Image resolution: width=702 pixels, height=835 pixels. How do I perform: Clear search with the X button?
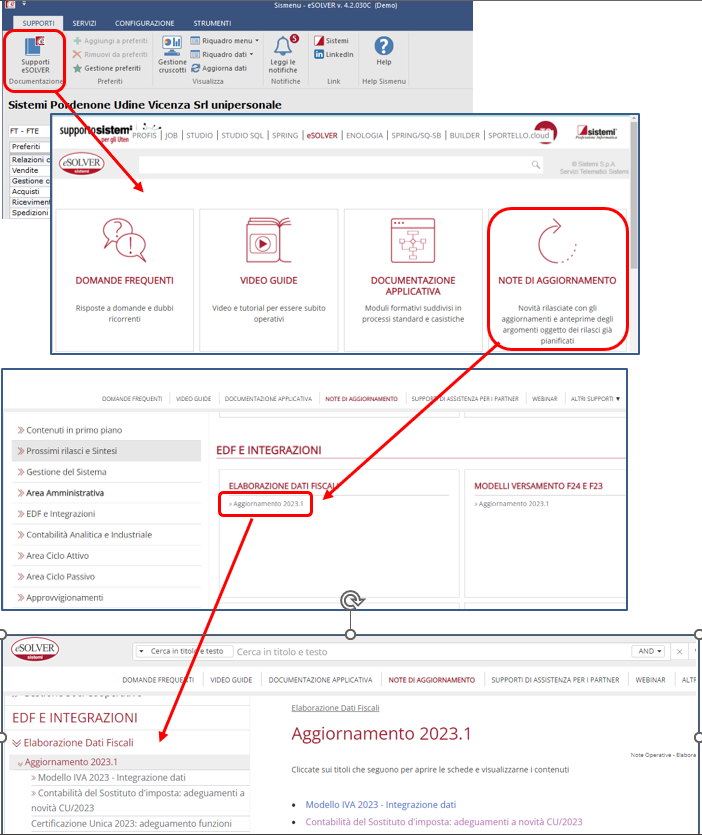679,651
